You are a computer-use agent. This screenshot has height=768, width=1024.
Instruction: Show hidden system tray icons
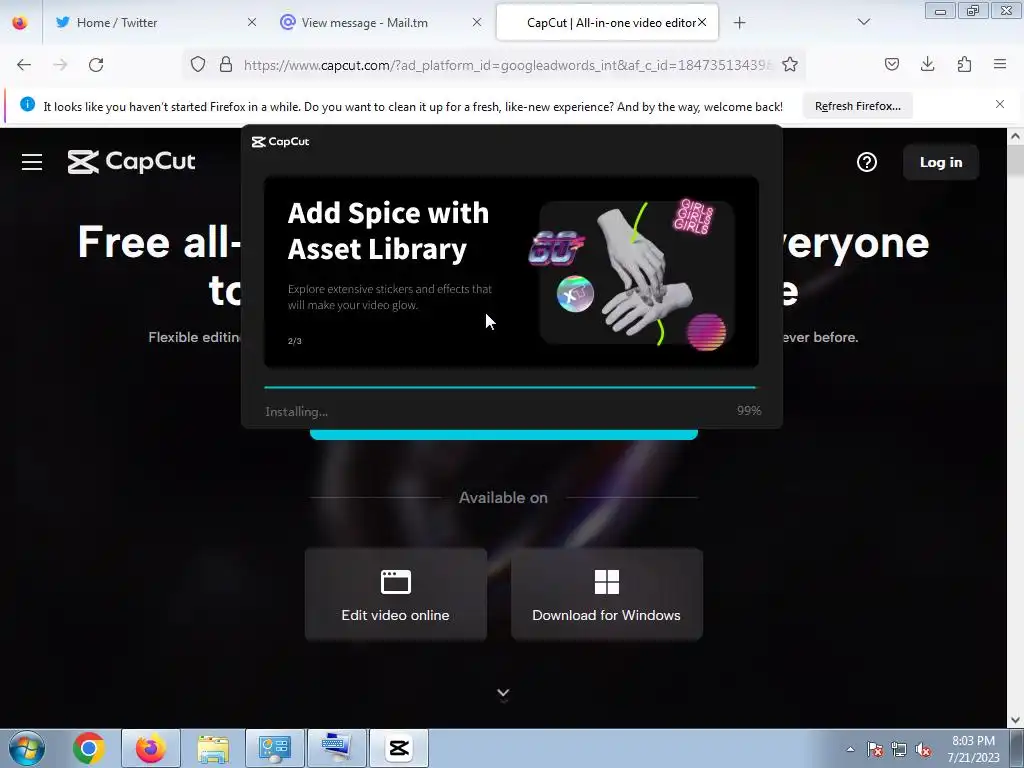tap(850, 749)
